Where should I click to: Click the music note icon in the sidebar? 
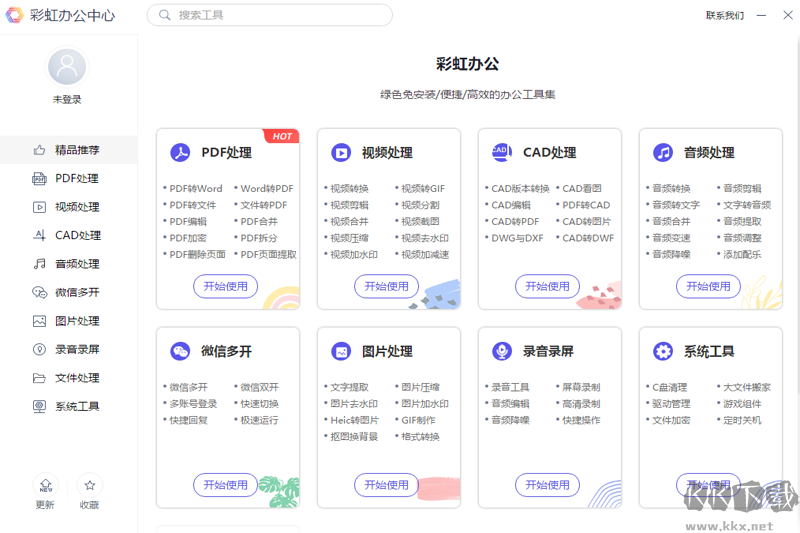[x=39, y=264]
